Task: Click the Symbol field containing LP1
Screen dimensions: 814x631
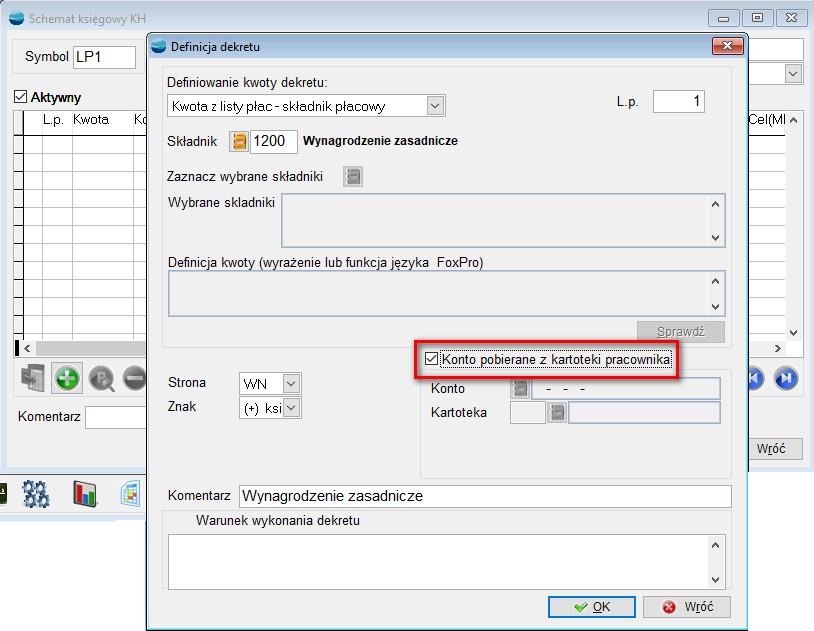Action: pyautogui.click(x=104, y=57)
